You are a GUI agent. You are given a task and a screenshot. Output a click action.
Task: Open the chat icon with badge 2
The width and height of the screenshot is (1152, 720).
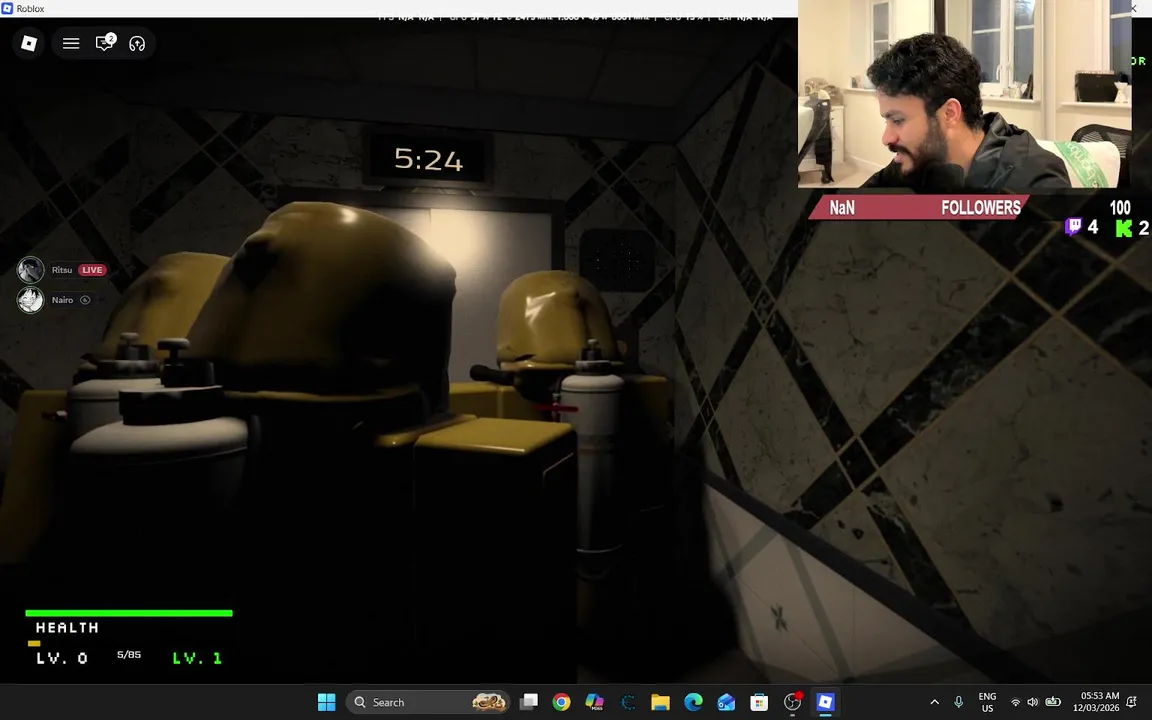(105, 43)
